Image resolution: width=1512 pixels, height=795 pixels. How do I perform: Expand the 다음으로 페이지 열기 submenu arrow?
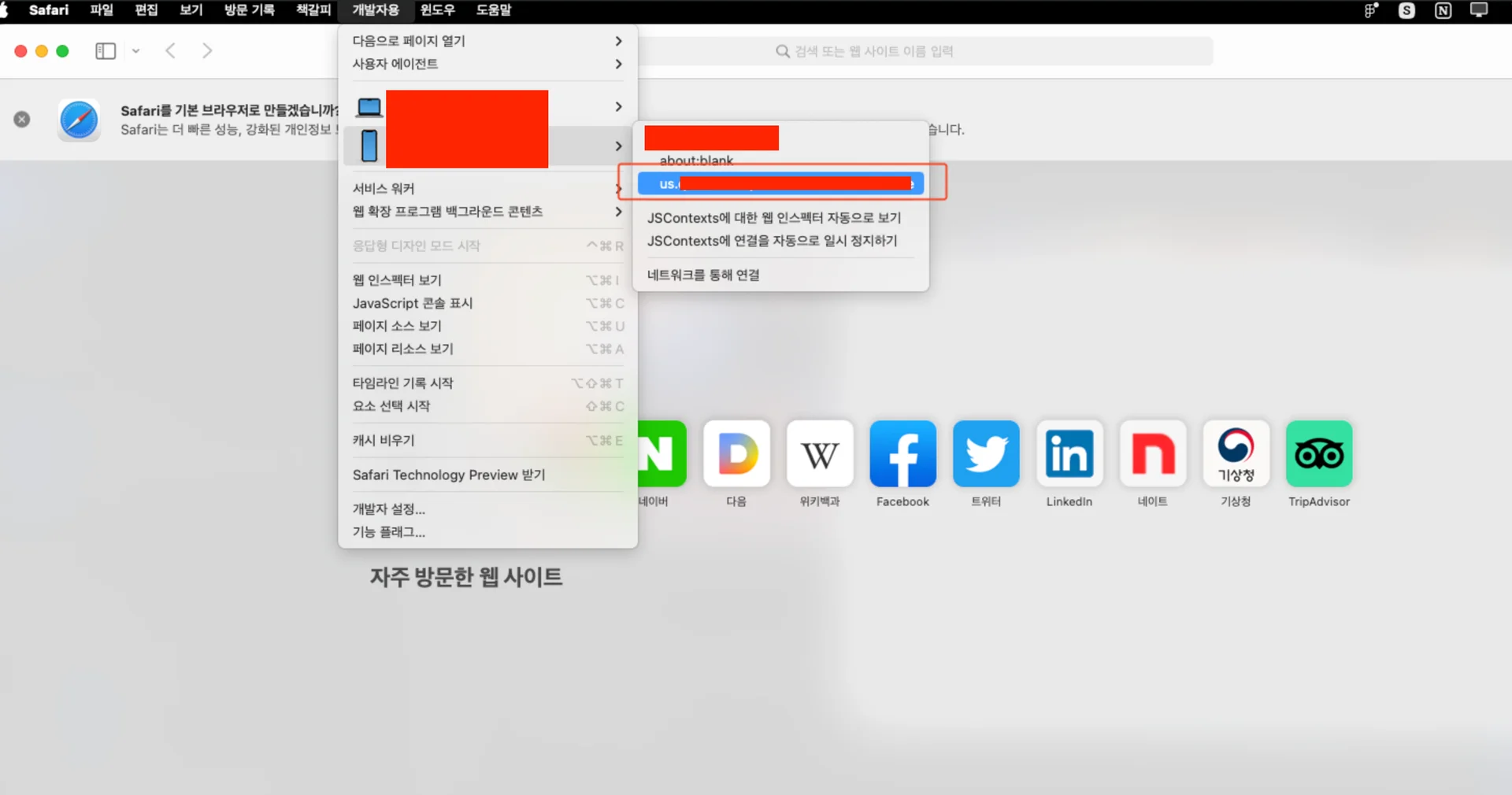point(619,41)
